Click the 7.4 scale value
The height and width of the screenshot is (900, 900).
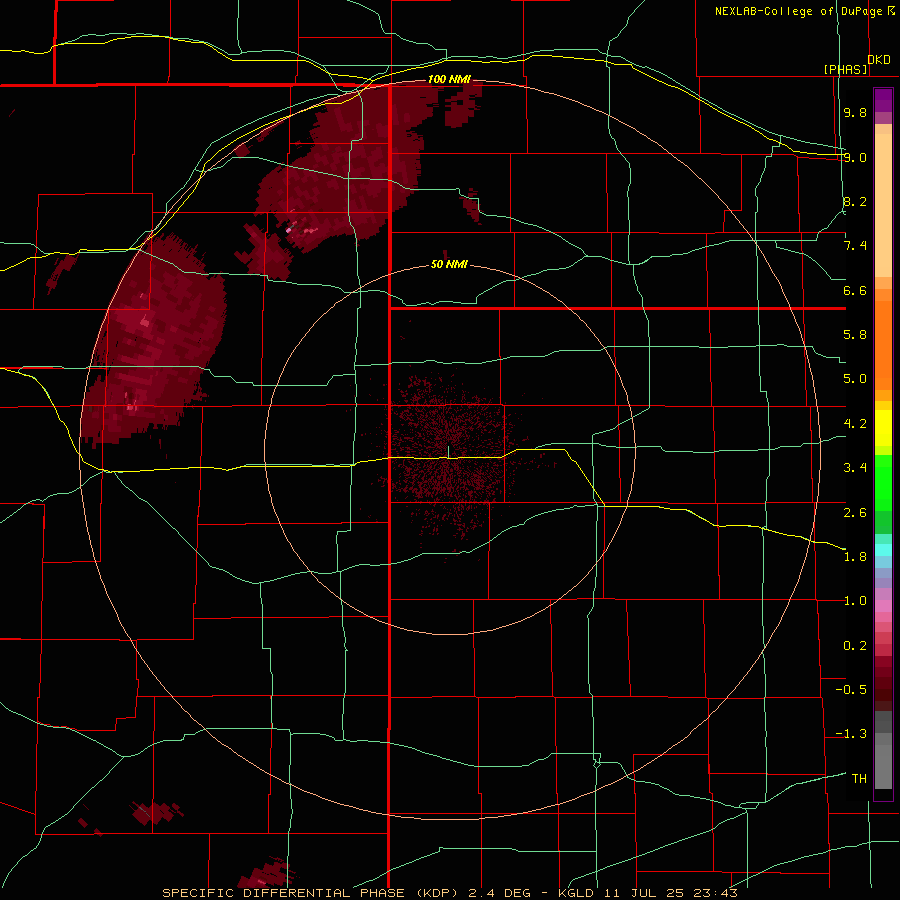click(x=855, y=246)
